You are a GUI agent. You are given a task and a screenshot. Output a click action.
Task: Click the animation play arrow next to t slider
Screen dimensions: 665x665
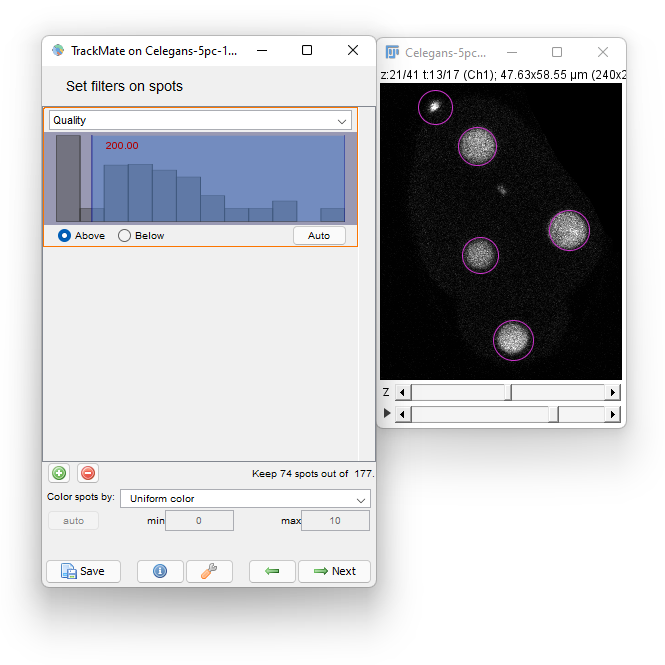[x=386, y=413]
